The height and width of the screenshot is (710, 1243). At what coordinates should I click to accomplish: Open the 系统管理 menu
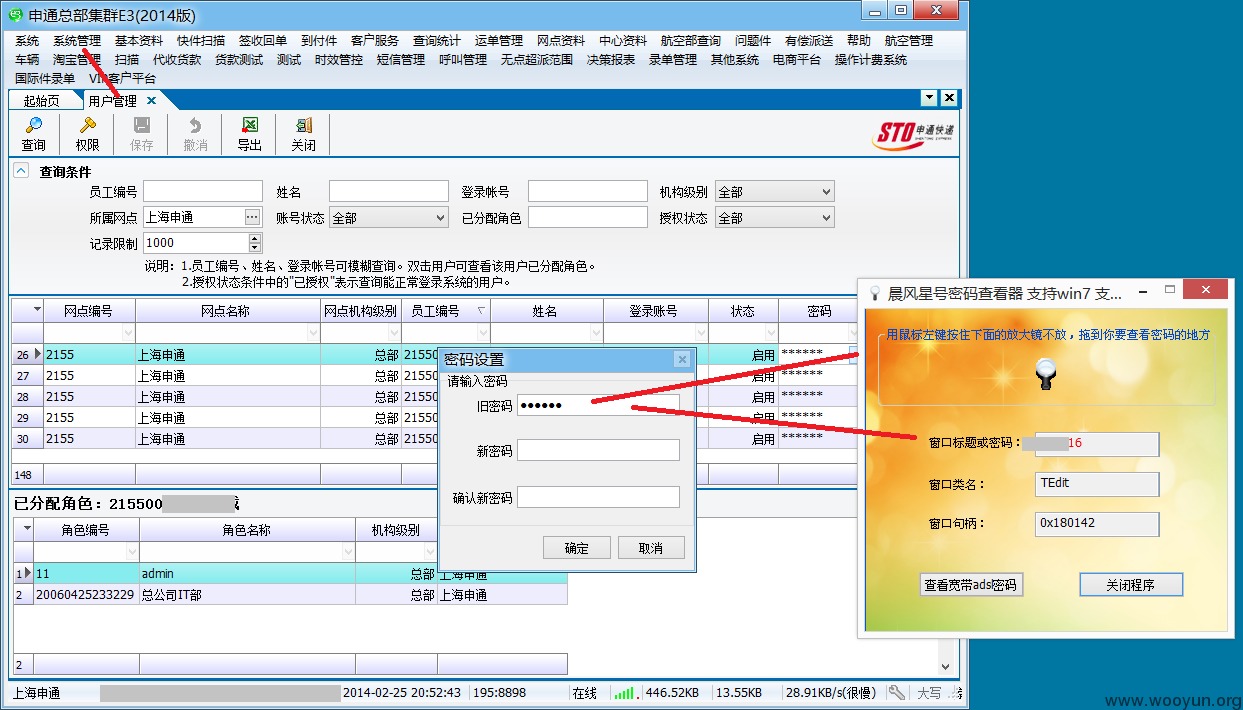pyautogui.click(x=77, y=41)
